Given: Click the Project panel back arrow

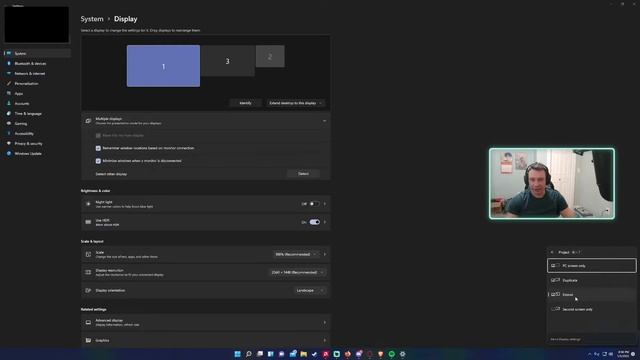Looking at the screenshot, I should pos(552,252).
